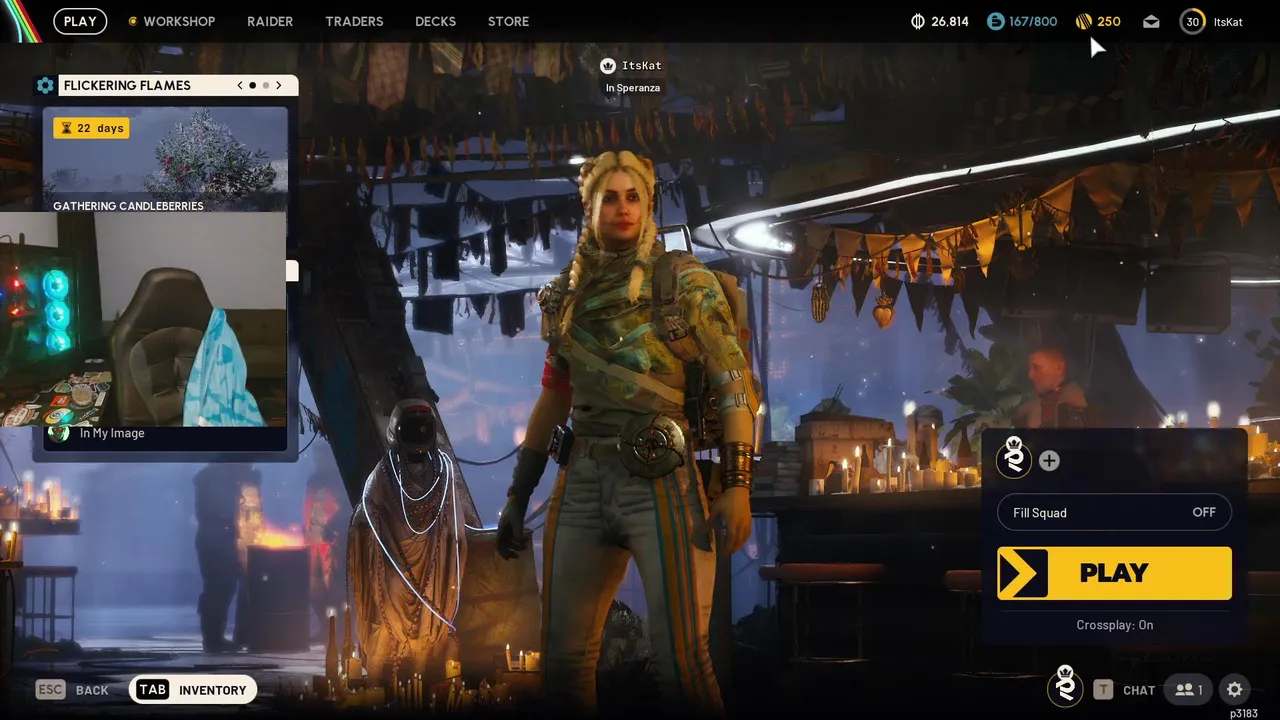Click the T key chat shortcut icon
This screenshot has width=1280, height=720.
[1103, 689]
